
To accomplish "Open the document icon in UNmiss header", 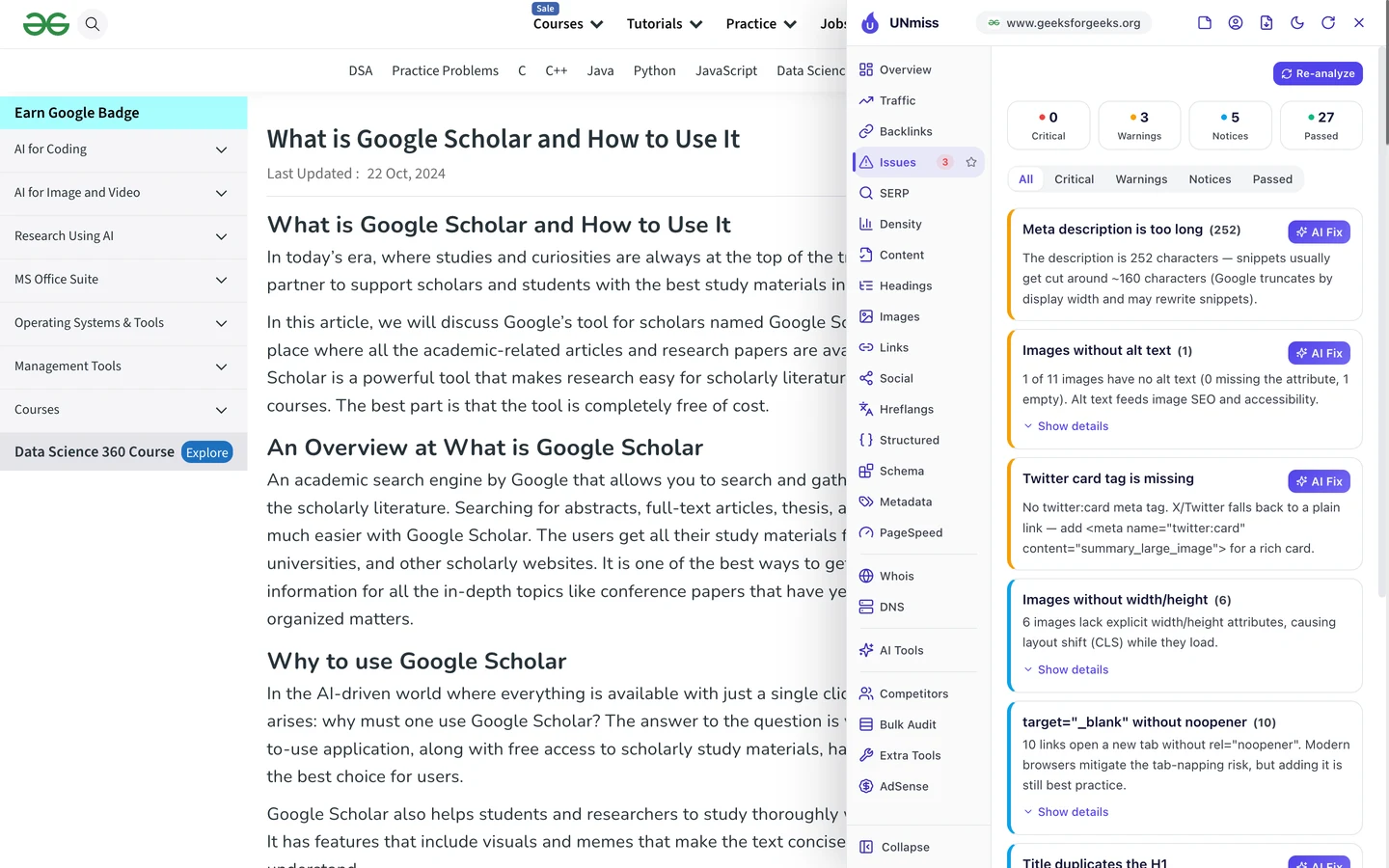I will click(x=1205, y=23).
